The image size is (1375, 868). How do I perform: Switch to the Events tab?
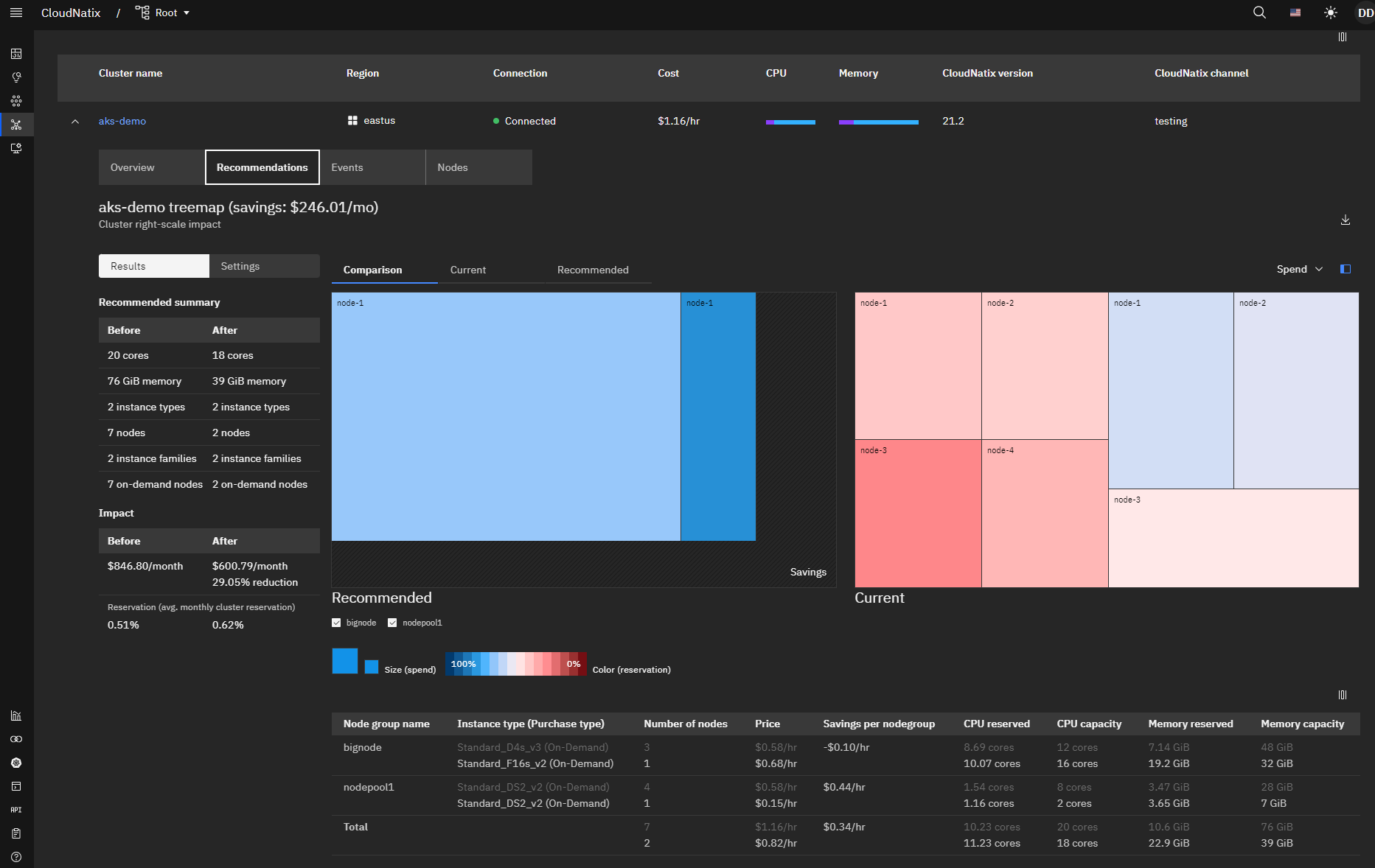coord(347,167)
